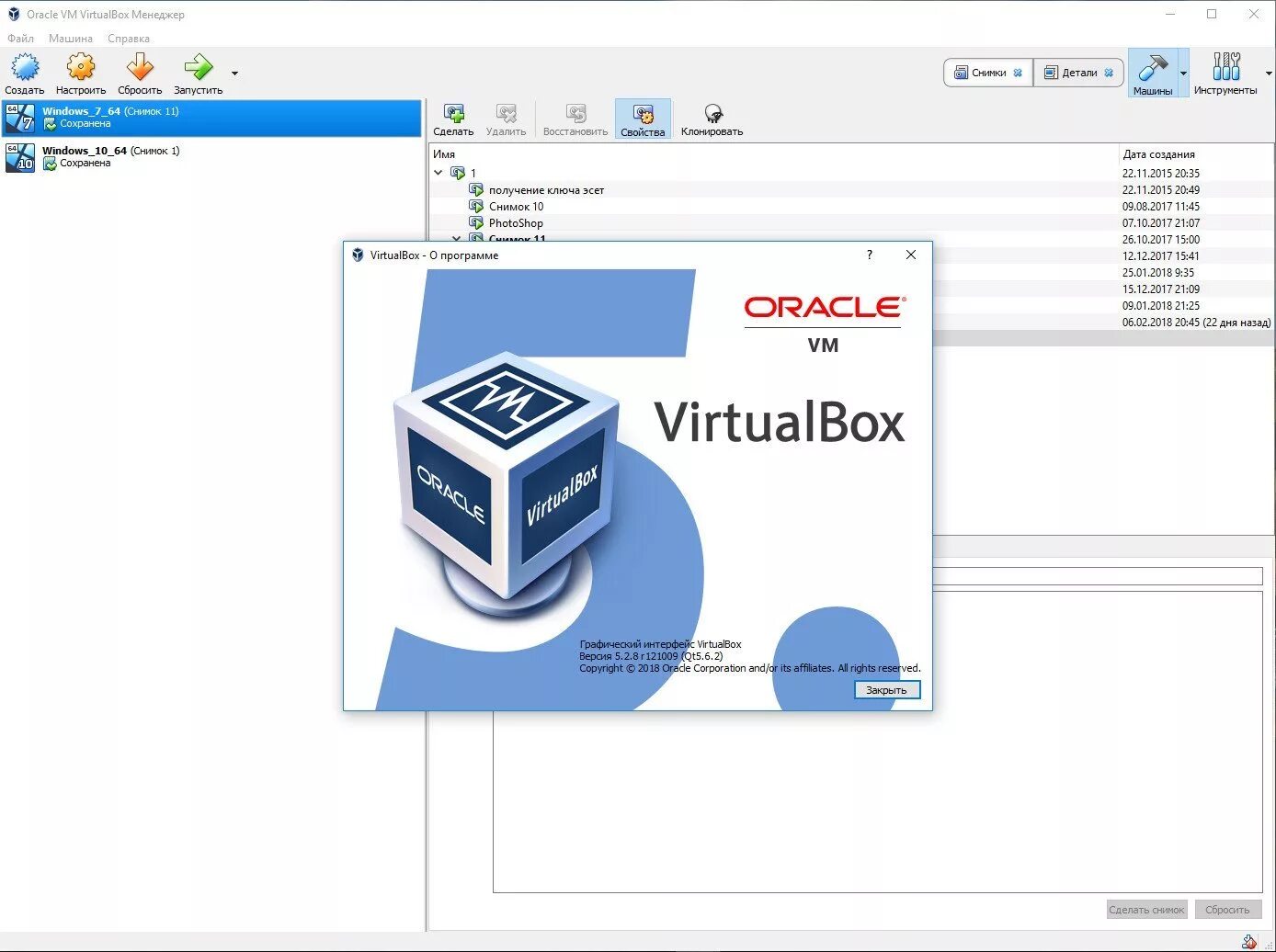Select the Машины hammer tool
Viewport: 1276px width, 952px height.
1152,73
